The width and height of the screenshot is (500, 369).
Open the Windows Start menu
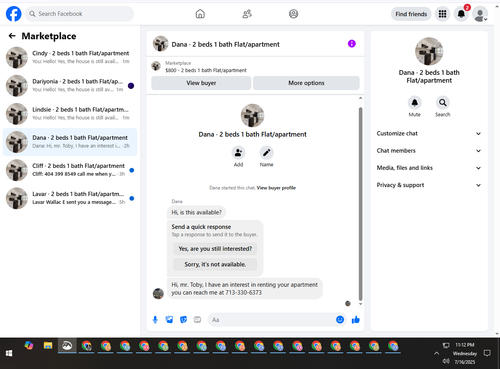tap(9, 353)
